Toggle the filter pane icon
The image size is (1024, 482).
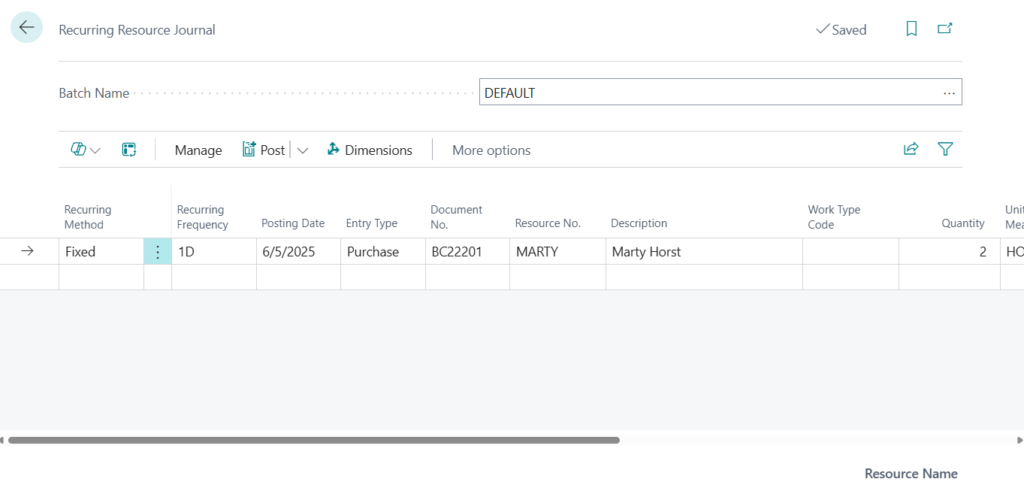[x=945, y=149]
